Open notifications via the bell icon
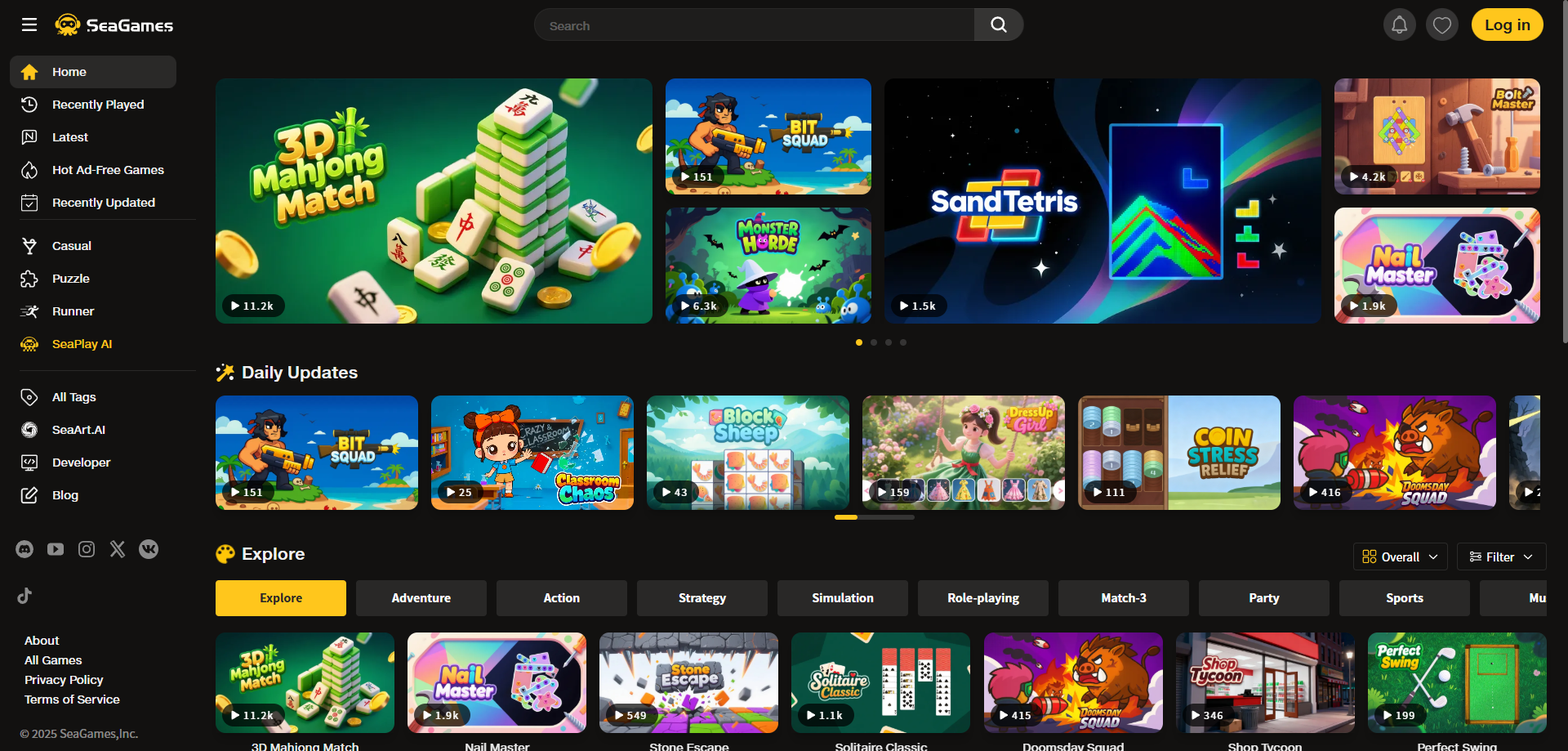 pyautogui.click(x=1399, y=25)
